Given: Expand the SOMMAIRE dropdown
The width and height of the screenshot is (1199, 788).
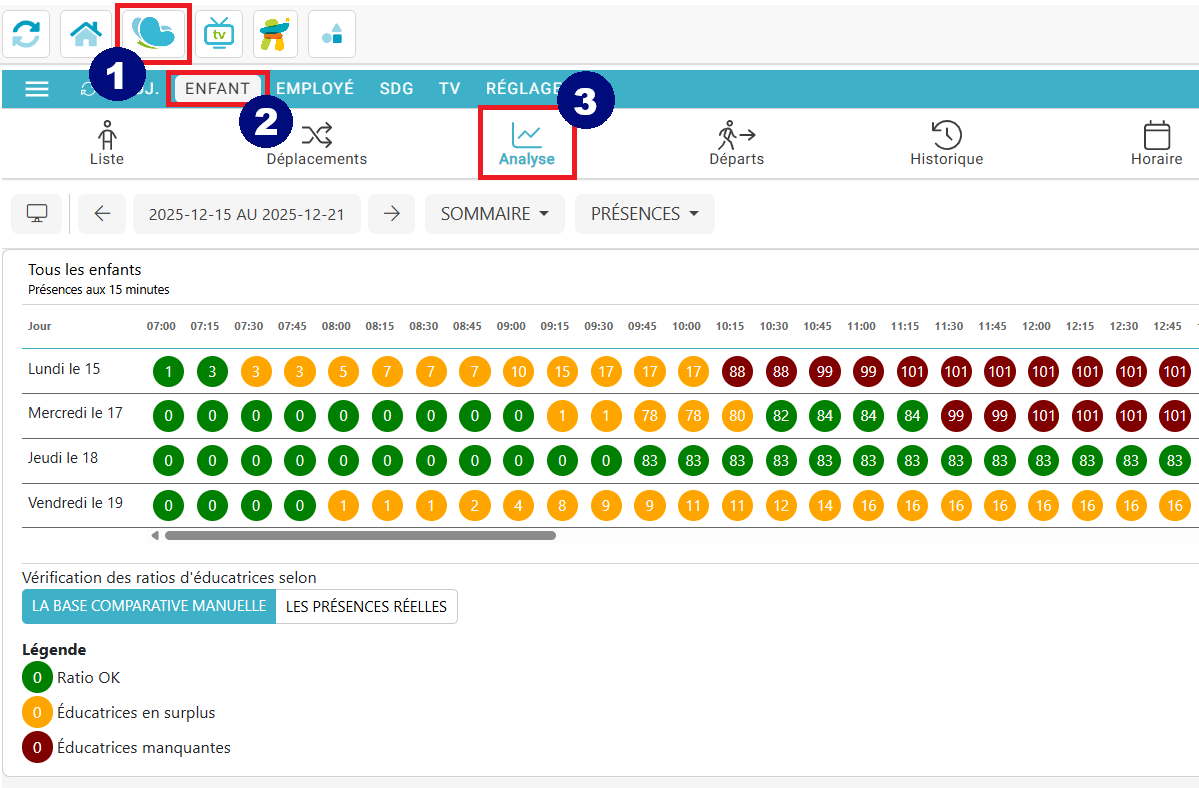Looking at the screenshot, I should 494,214.
